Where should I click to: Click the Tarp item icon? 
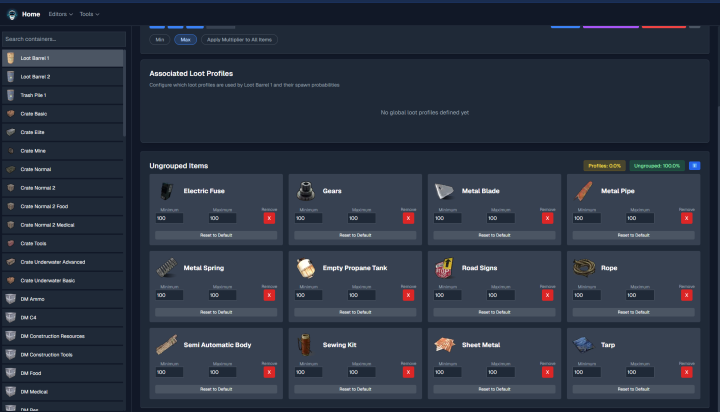point(584,345)
